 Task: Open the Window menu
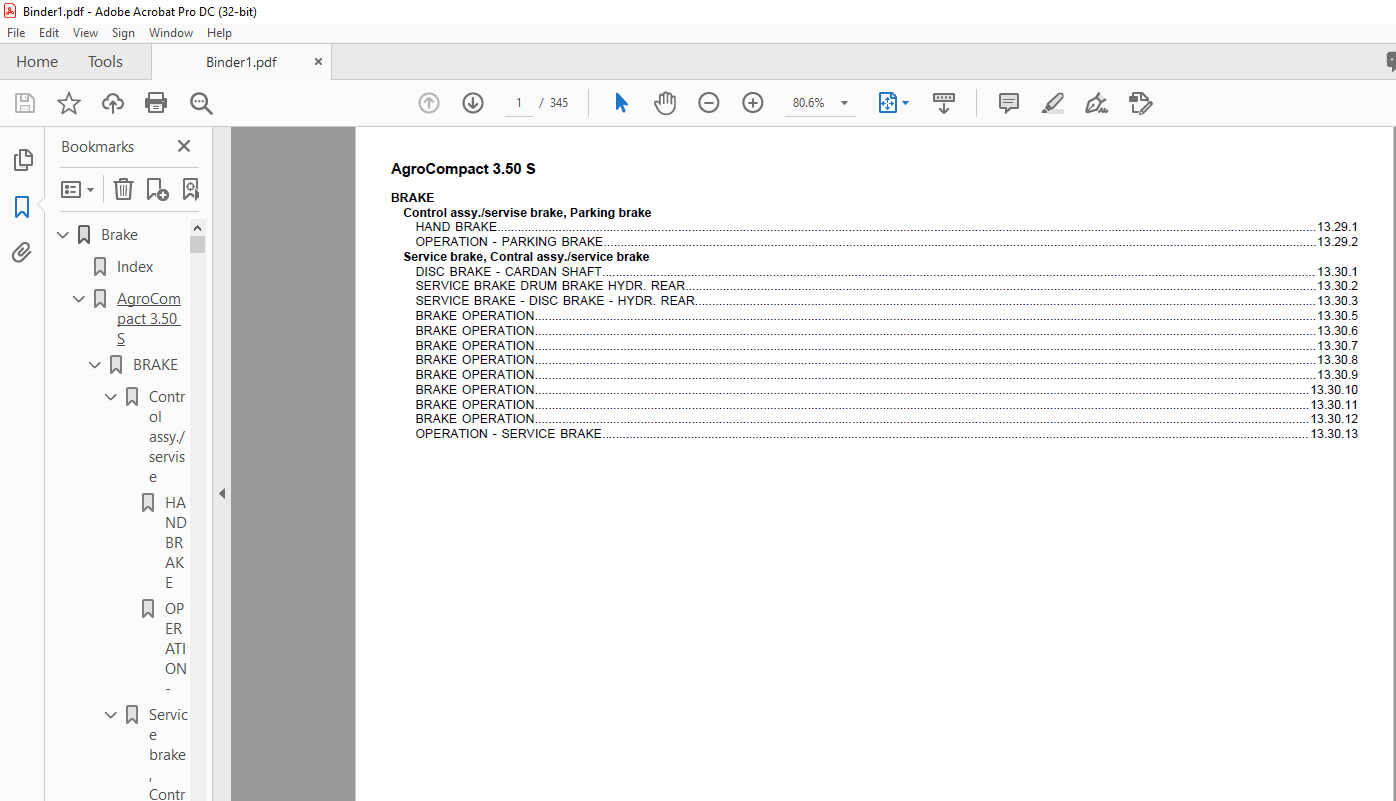click(x=171, y=33)
